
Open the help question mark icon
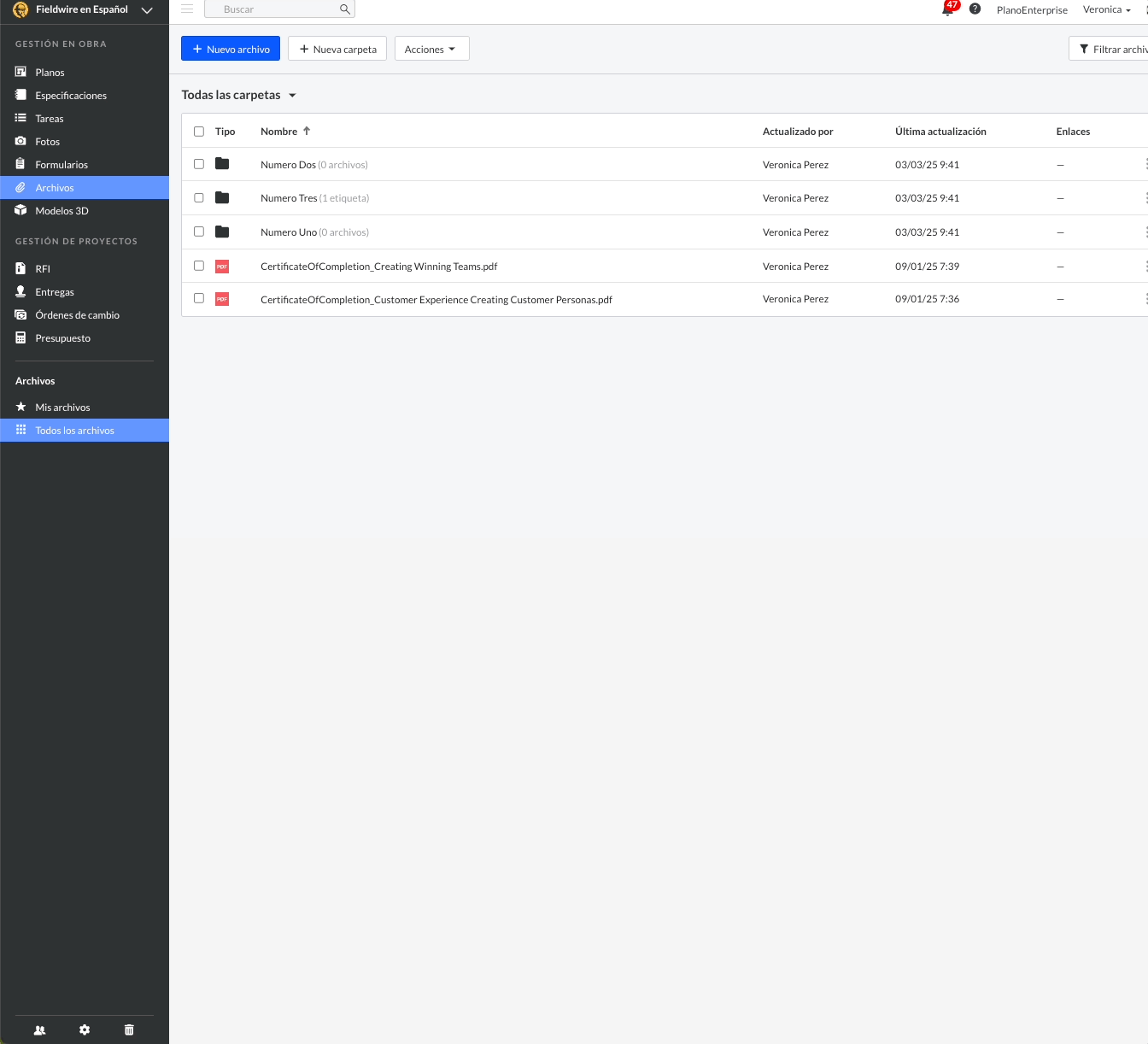tap(975, 9)
